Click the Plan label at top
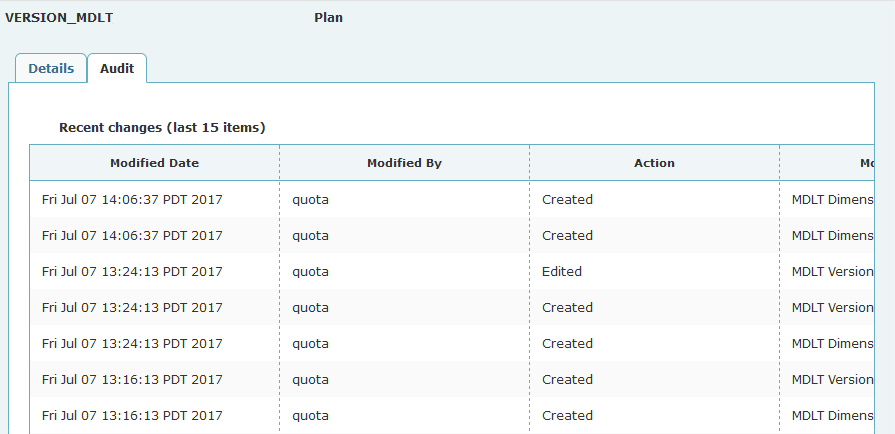The width and height of the screenshot is (895, 434). pyautogui.click(x=328, y=17)
